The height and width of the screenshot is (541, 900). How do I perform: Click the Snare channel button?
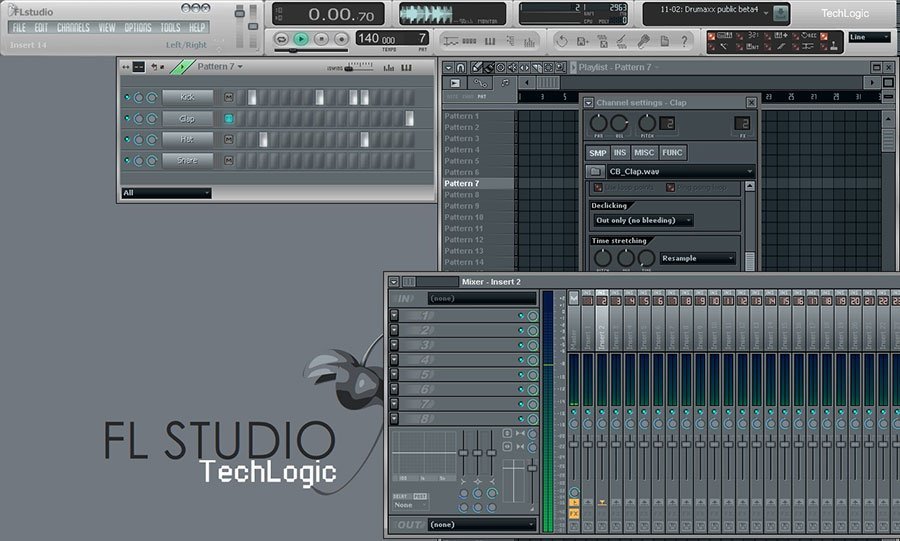[x=187, y=161]
